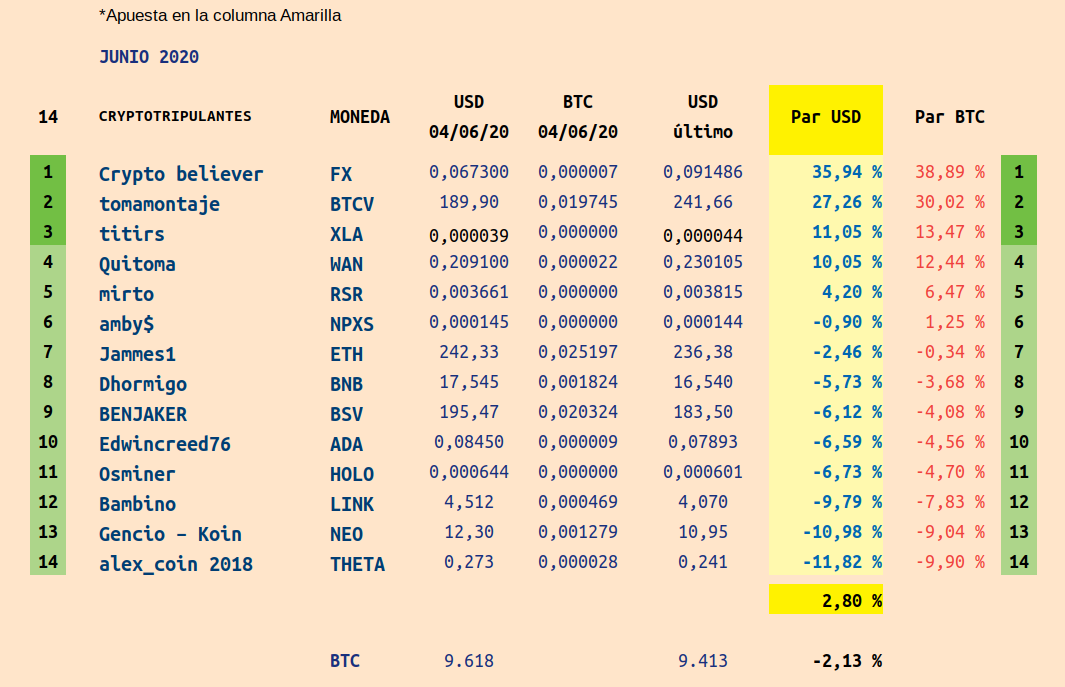Select the THETA coin cell
This screenshot has width=1065, height=687.
(357, 564)
